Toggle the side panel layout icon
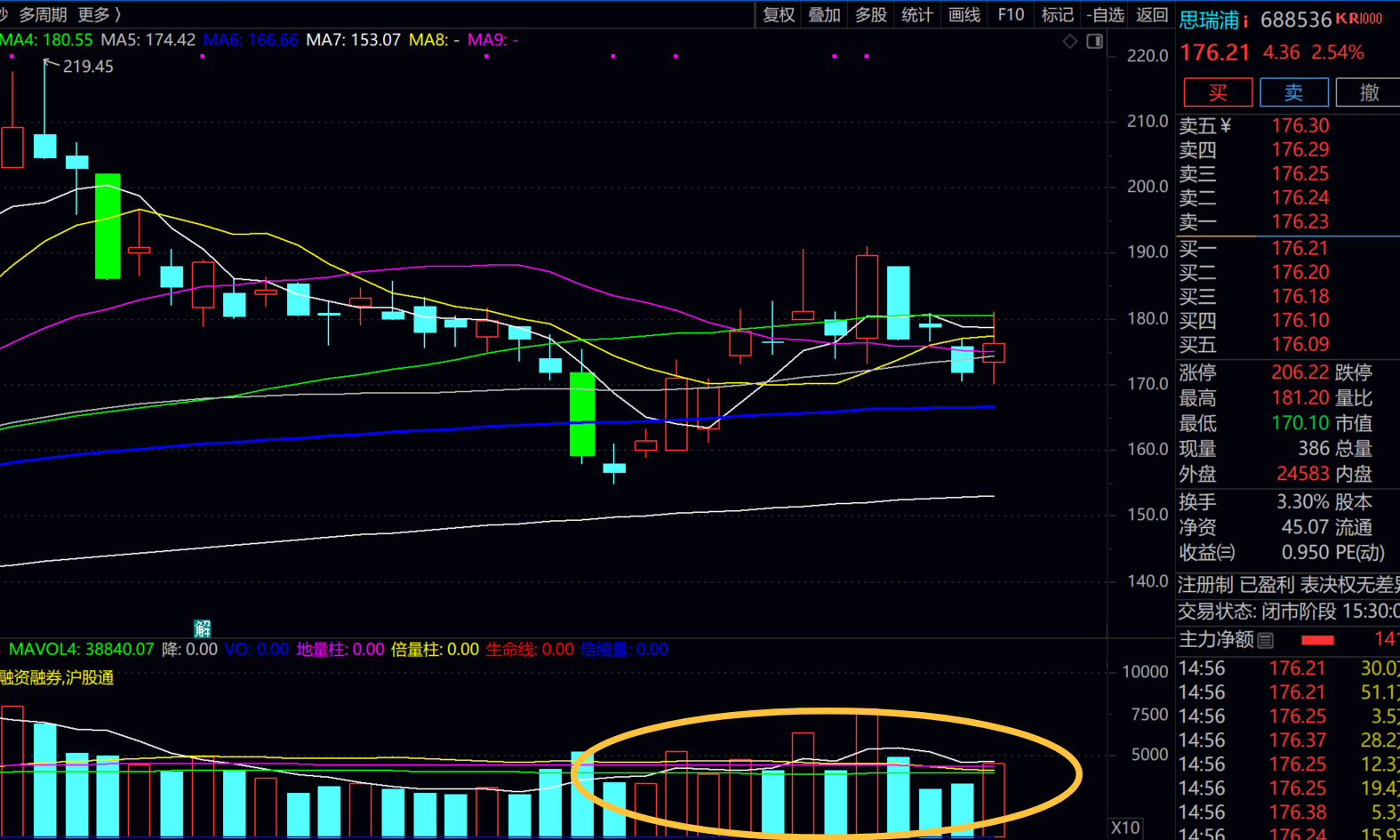 point(1095,41)
